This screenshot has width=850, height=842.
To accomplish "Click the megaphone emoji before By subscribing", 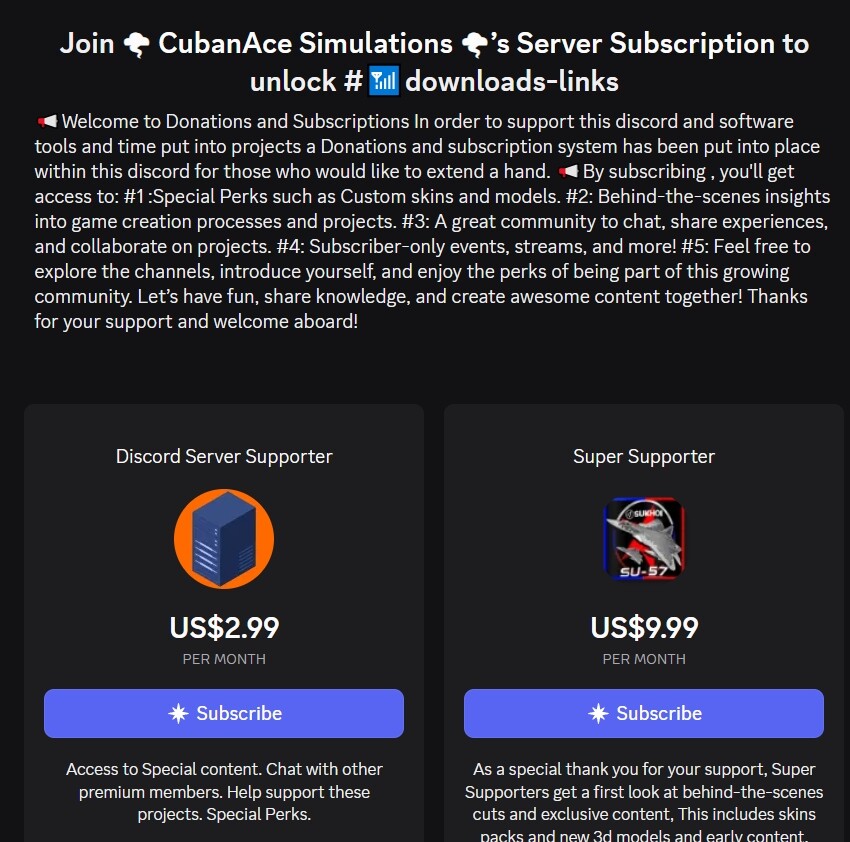I will [568, 171].
